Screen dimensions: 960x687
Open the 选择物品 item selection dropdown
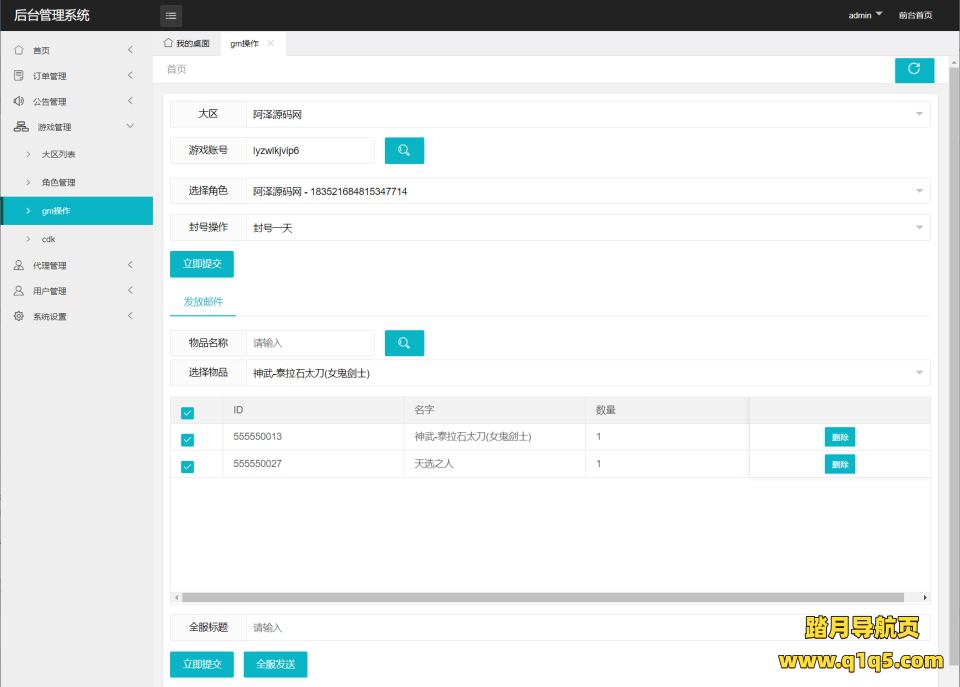point(588,373)
